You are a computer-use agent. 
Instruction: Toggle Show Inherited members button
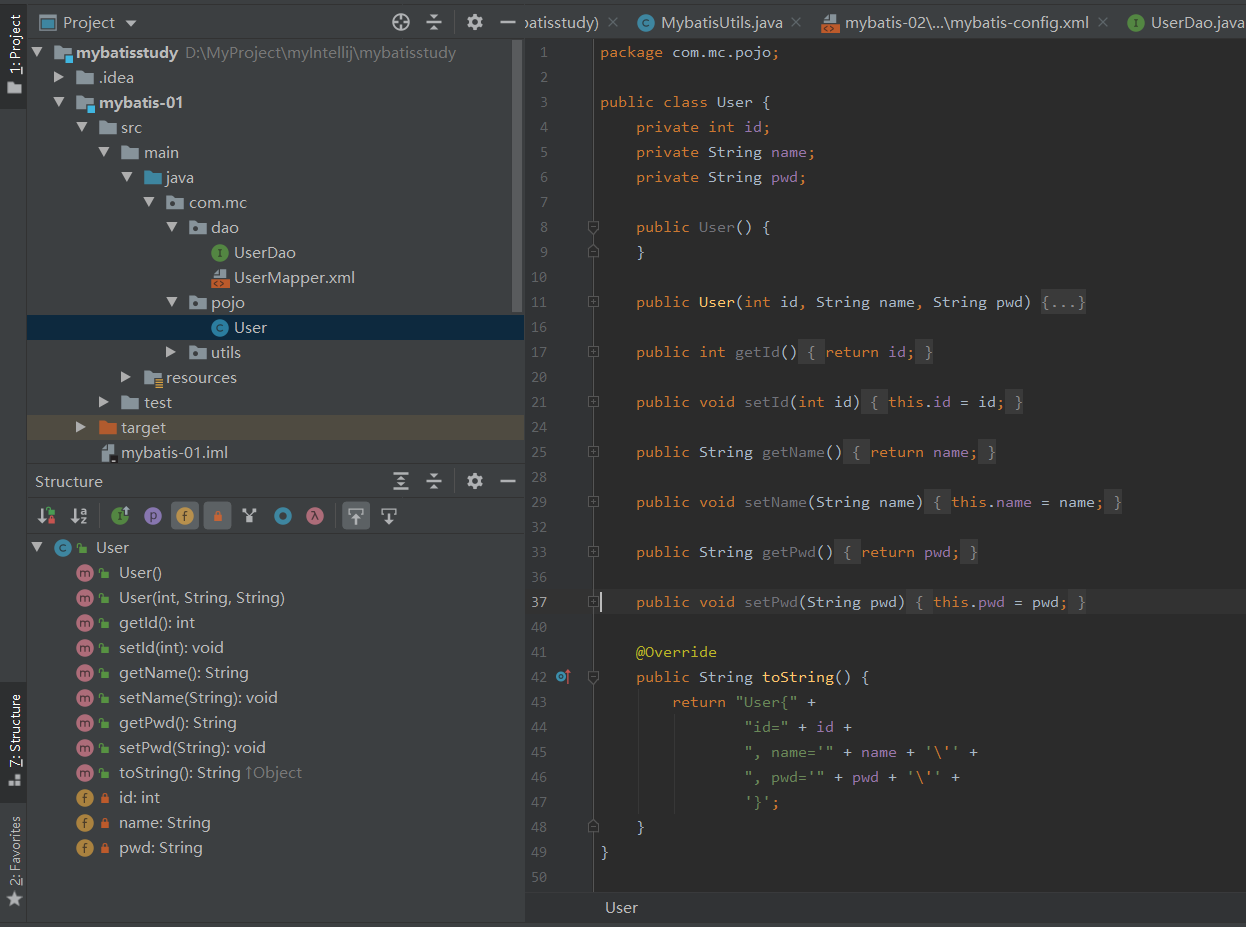(120, 516)
